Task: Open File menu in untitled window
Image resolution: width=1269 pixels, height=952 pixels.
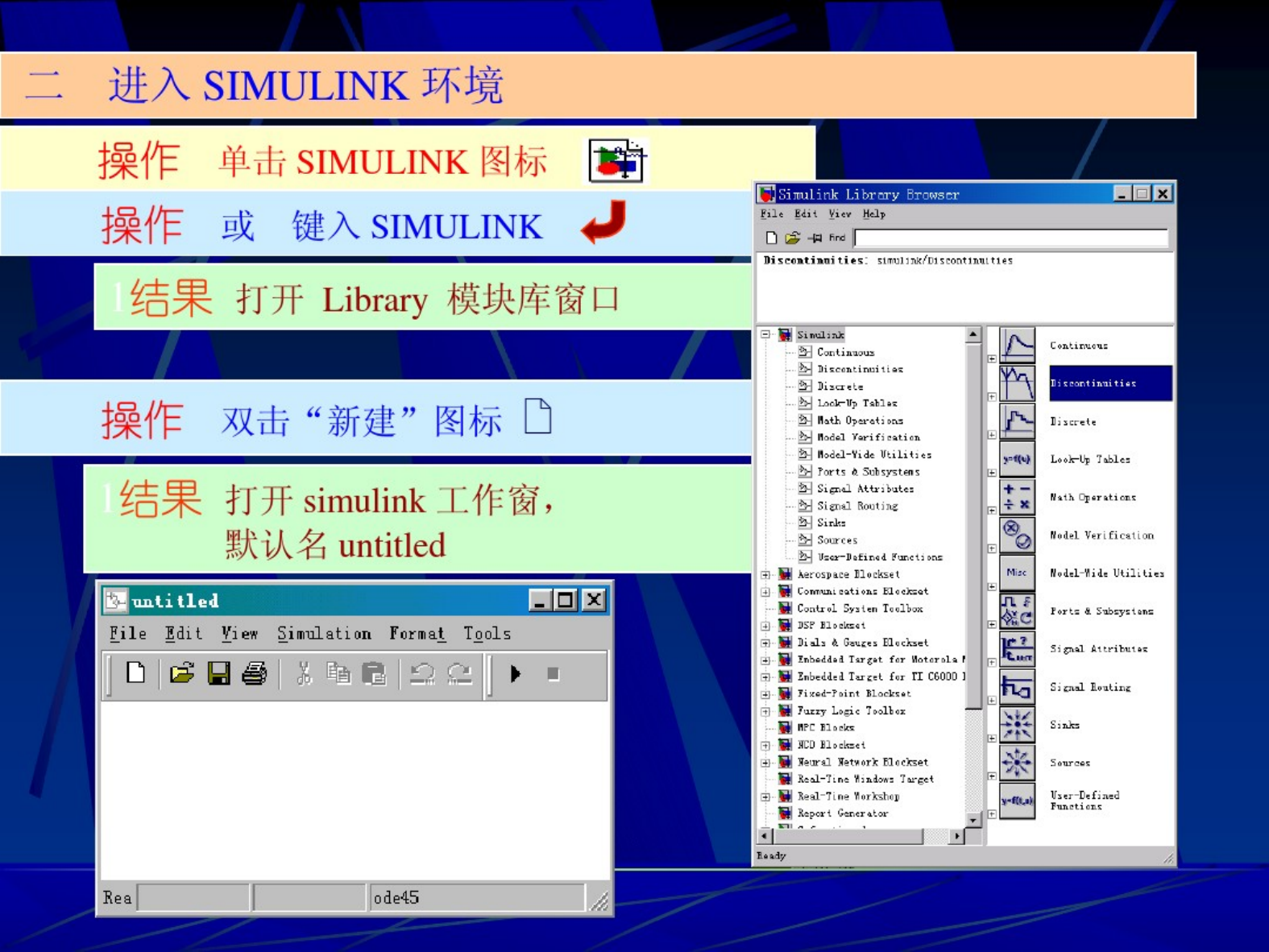Action: click(128, 634)
